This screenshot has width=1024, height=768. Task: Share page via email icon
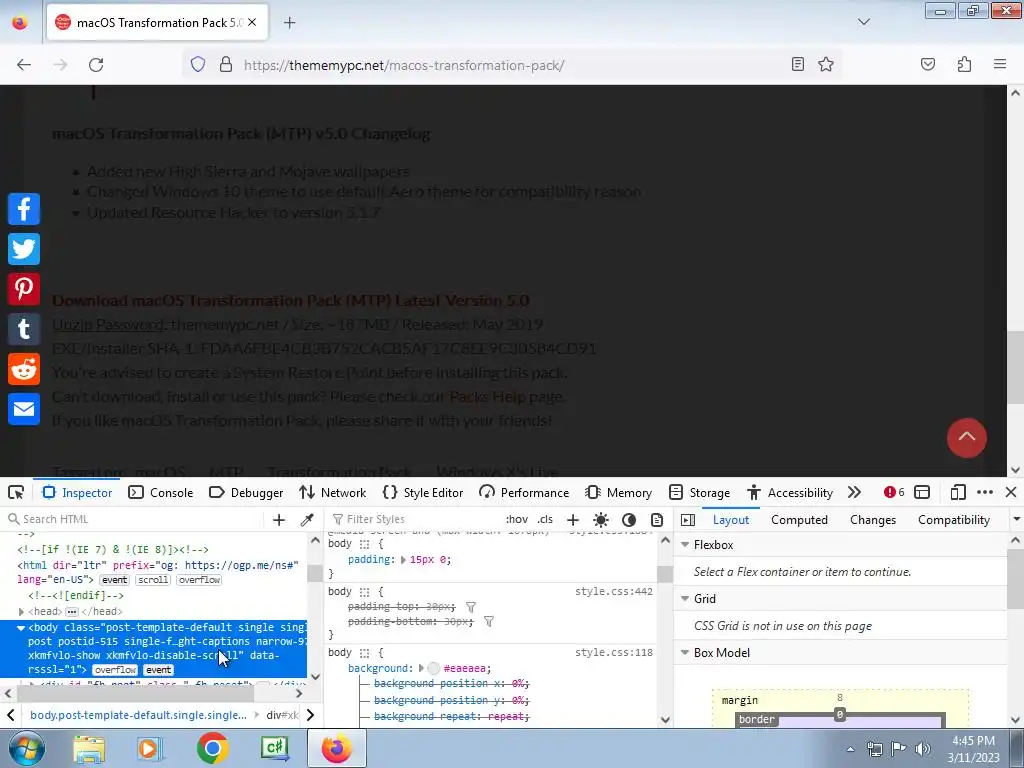pyautogui.click(x=24, y=409)
